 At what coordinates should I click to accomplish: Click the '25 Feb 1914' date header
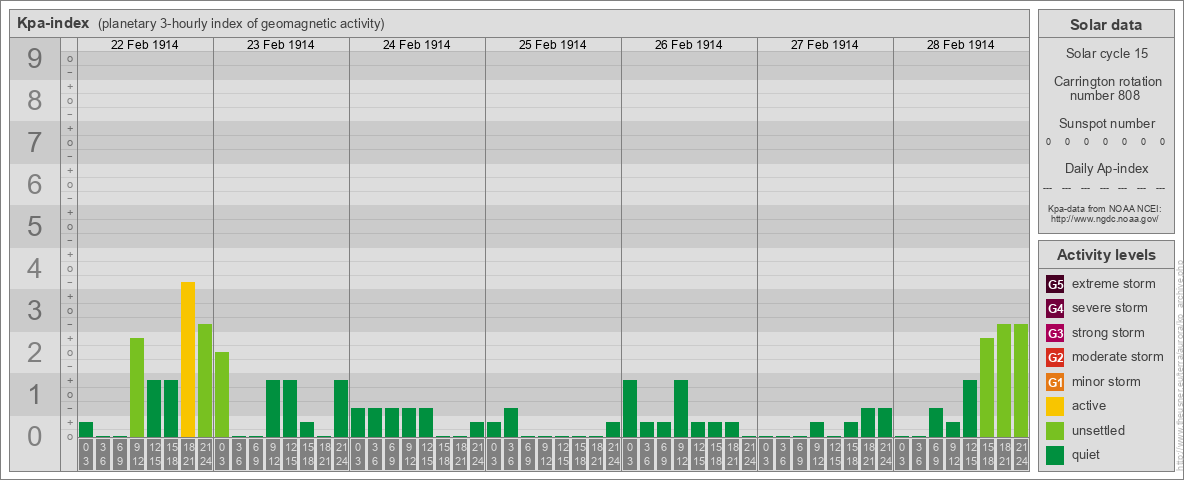click(x=553, y=45)
